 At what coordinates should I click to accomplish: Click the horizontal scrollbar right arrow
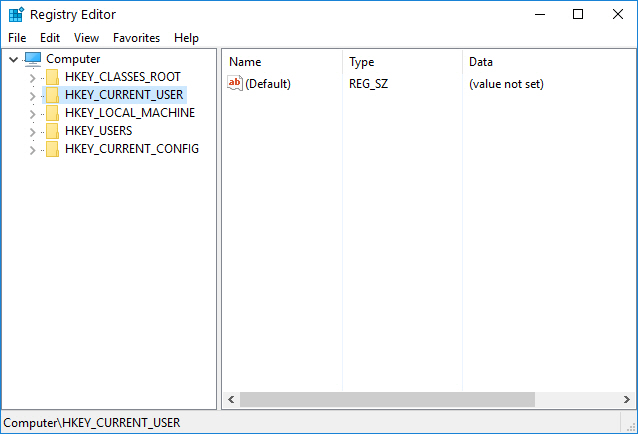click(627, 399)
